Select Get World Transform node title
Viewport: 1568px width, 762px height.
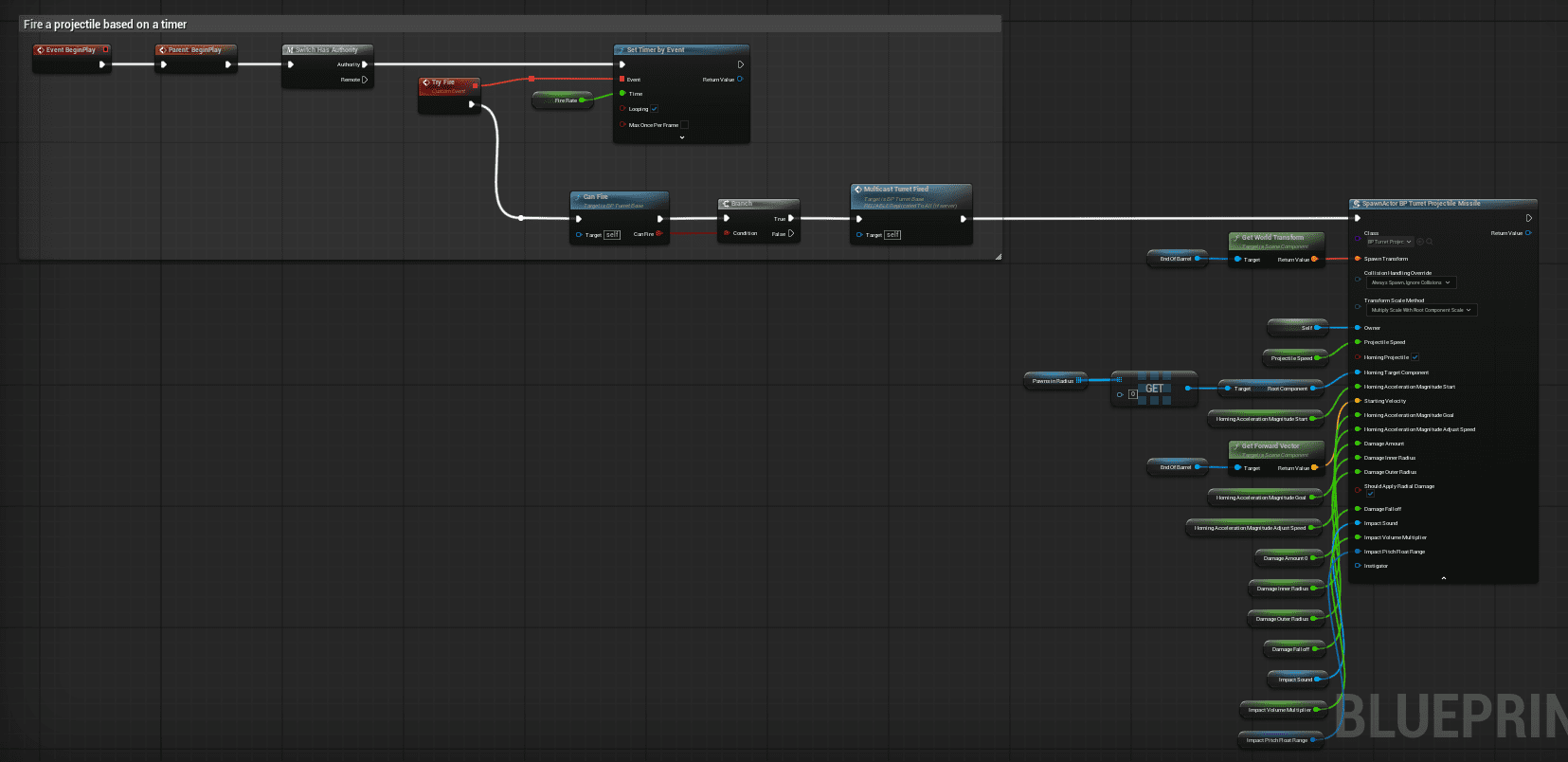pos(1272,238)
